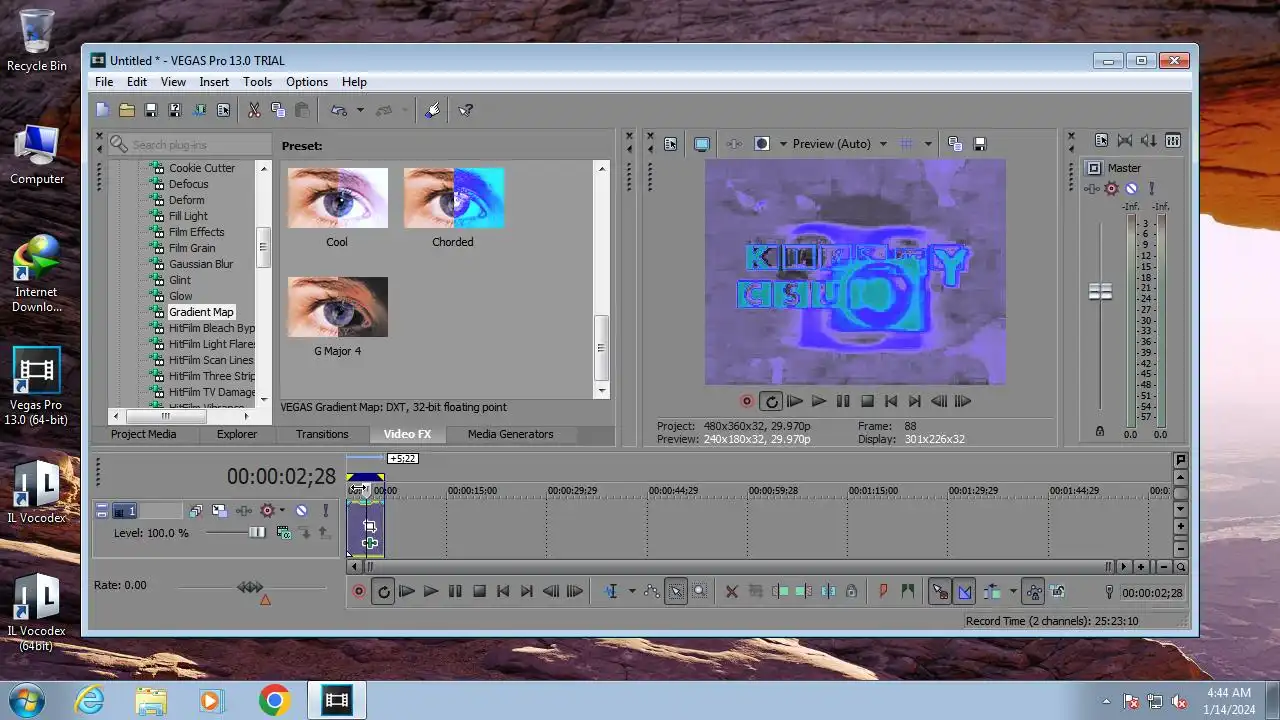Image resolution: width=1280 pixels, height=720 pixels.
Task: Click Insert Marker icon
Action: pos(883,592)
